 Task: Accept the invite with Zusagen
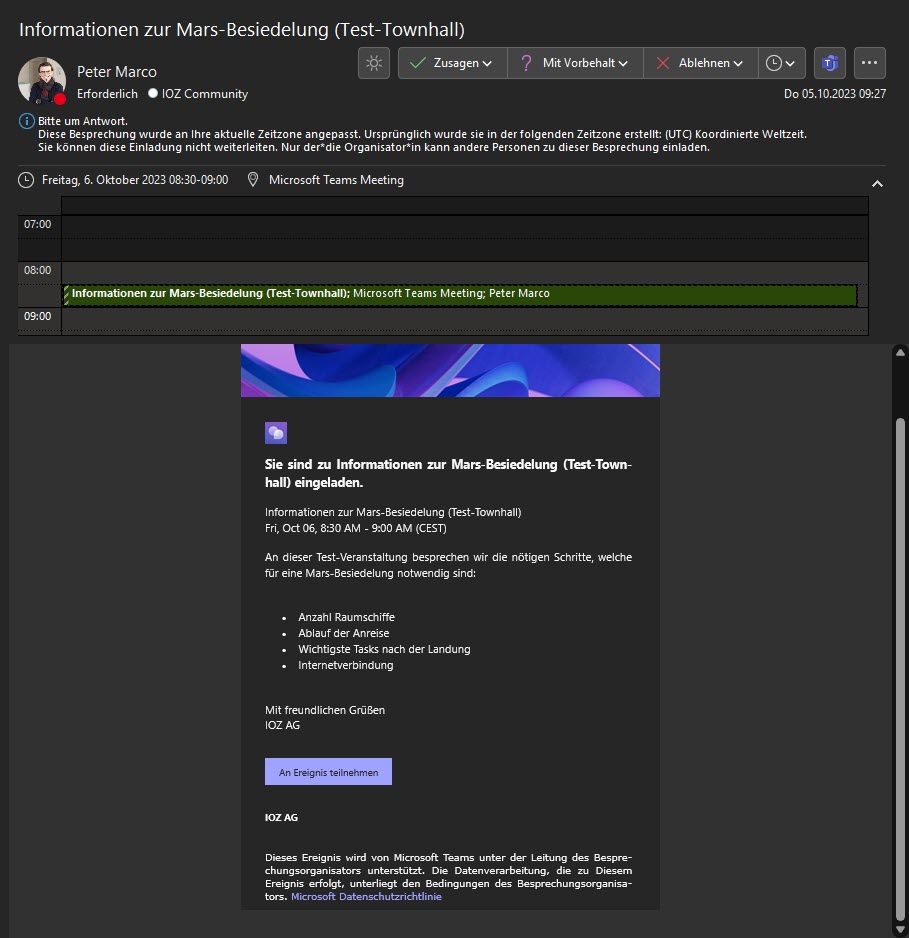(456, 63)
